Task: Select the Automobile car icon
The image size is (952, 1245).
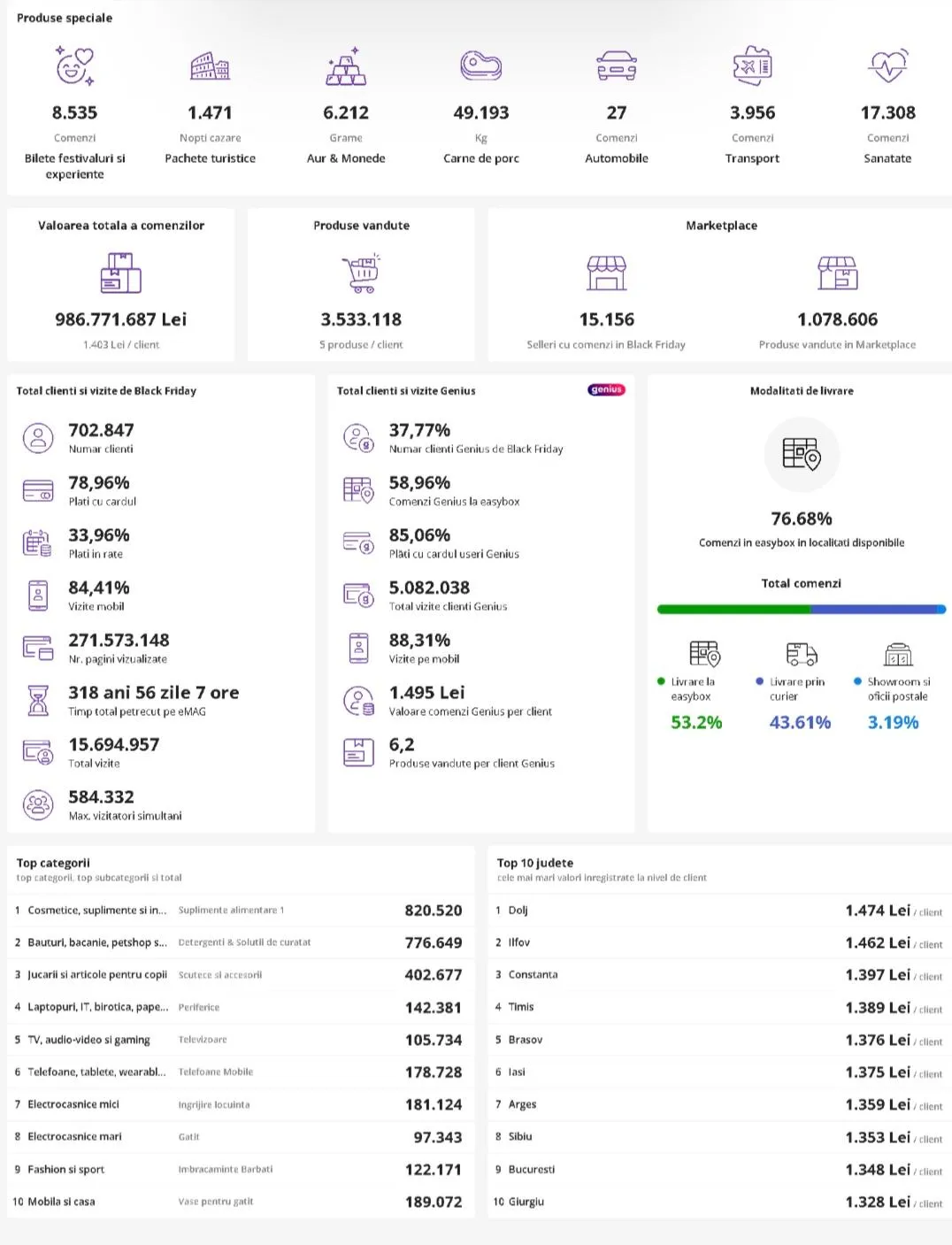Action: coord(617,66)
